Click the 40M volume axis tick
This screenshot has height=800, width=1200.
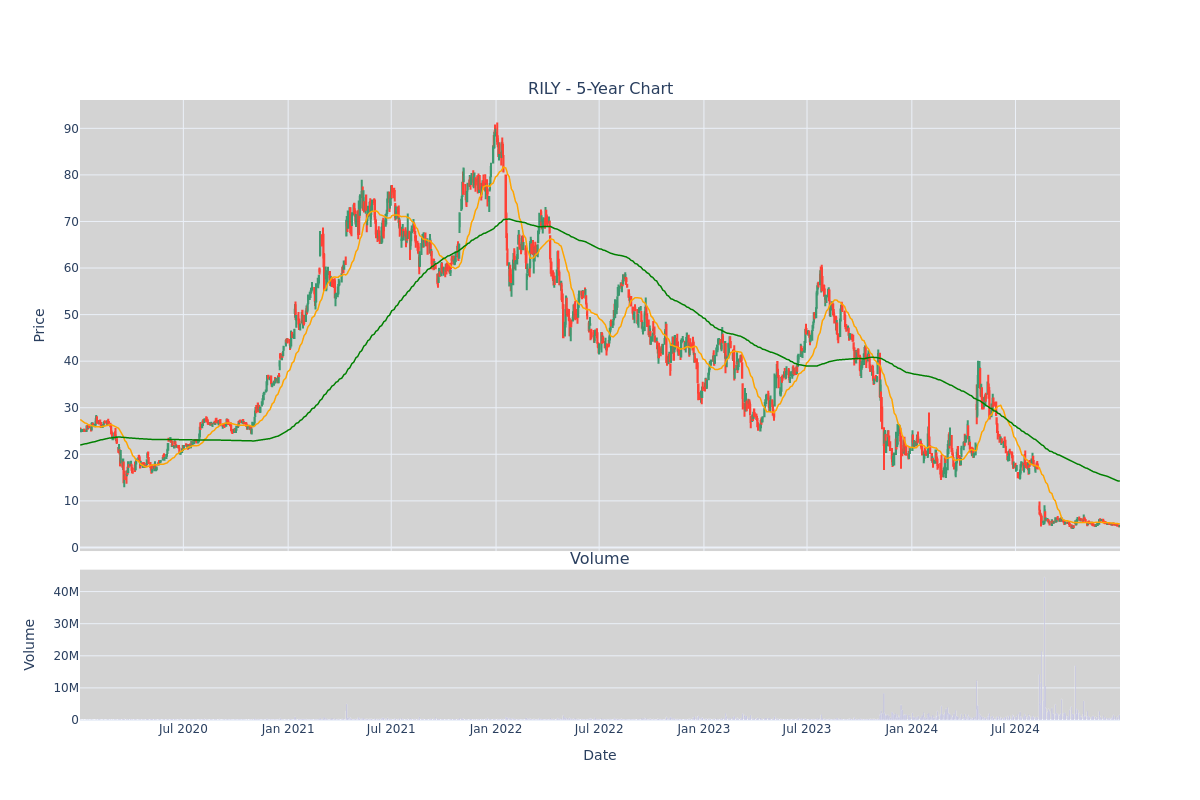[67, 592]
